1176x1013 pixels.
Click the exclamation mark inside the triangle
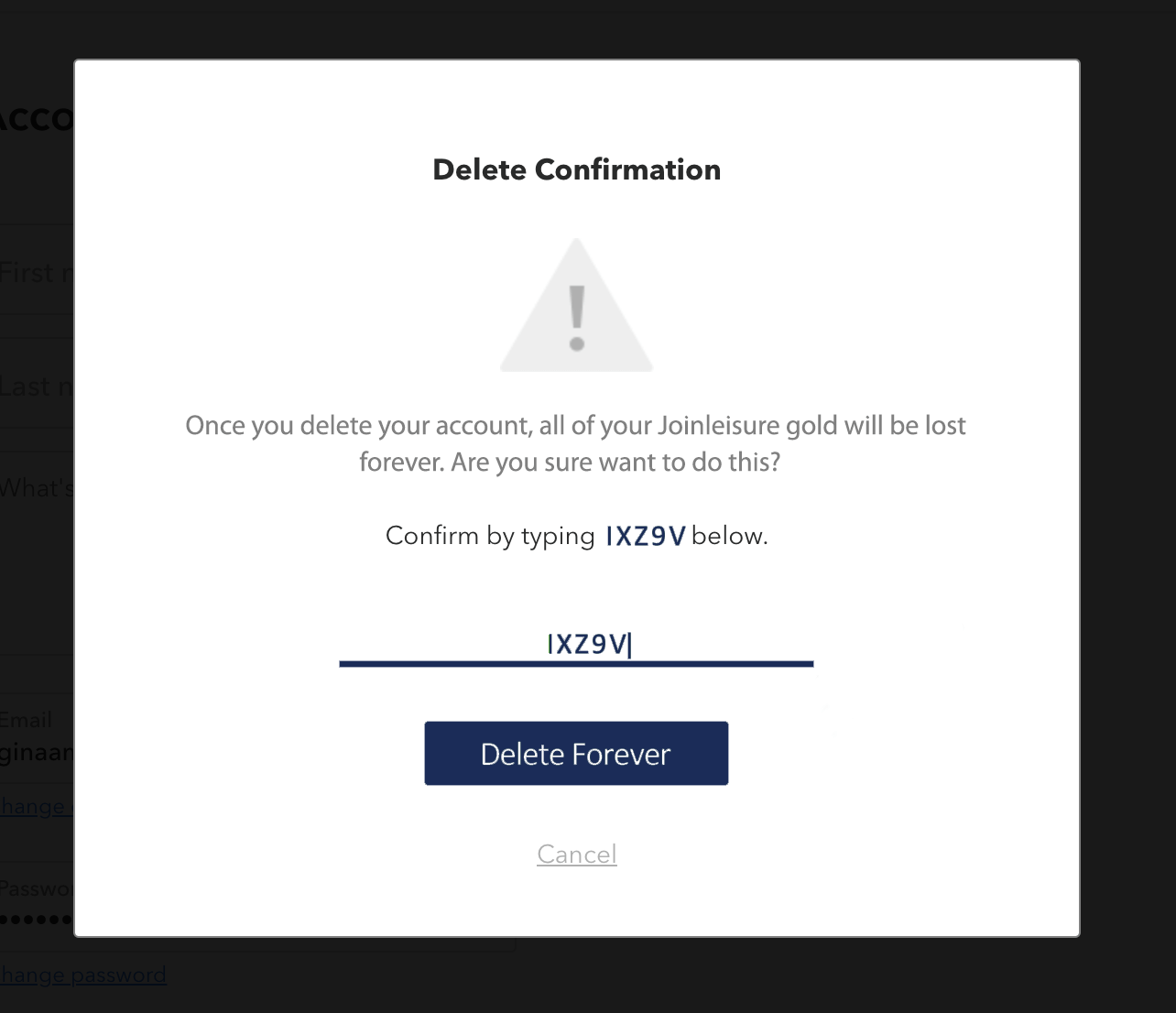(x=576, y=318)
